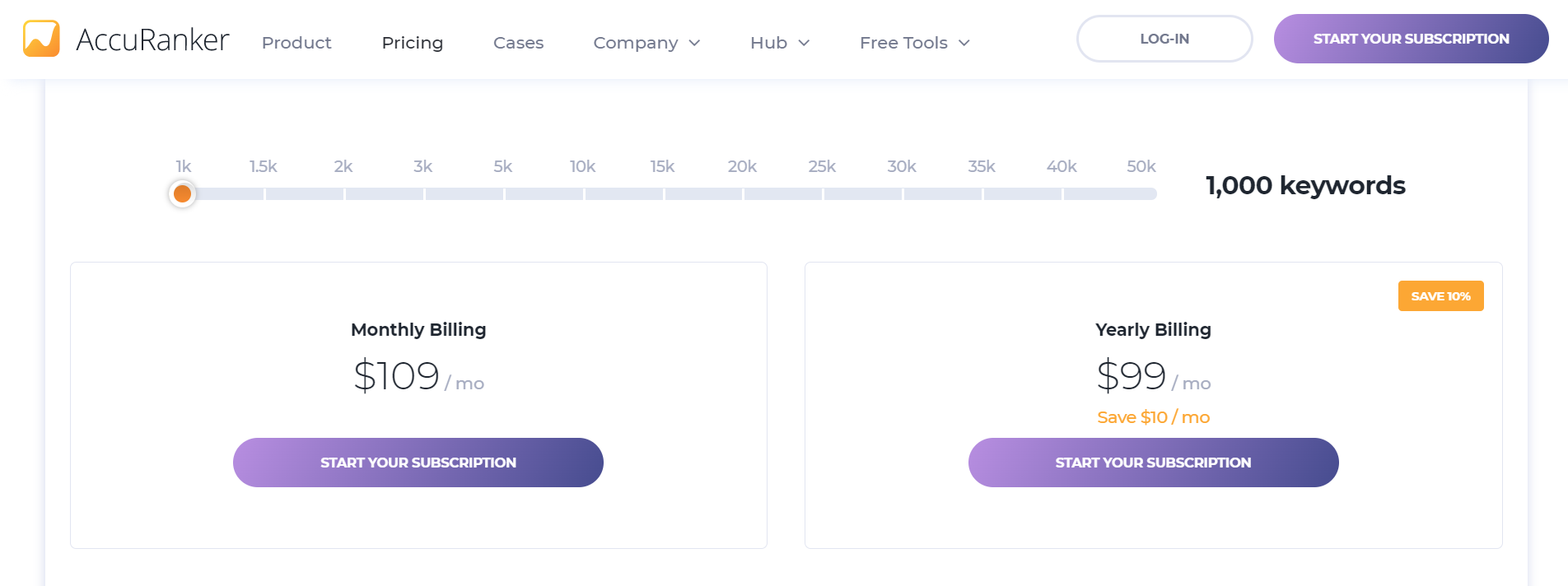Click header Start Your Subscription button

1411,39
